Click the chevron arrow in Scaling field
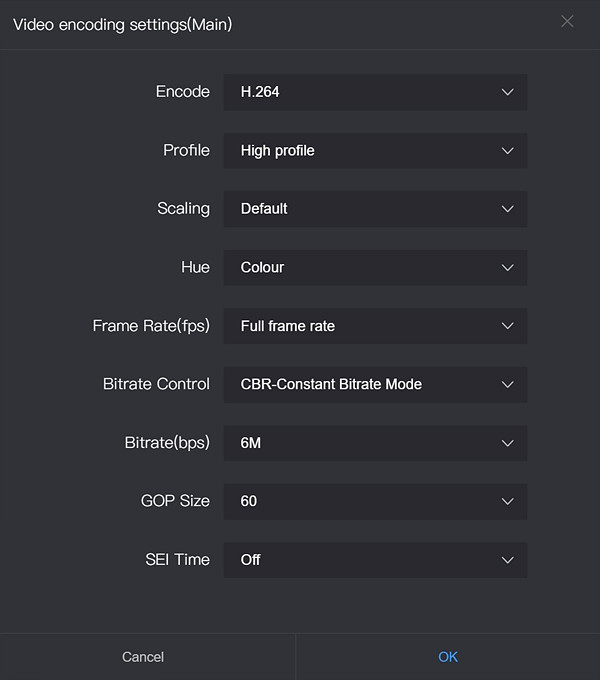 pos(507,209)
